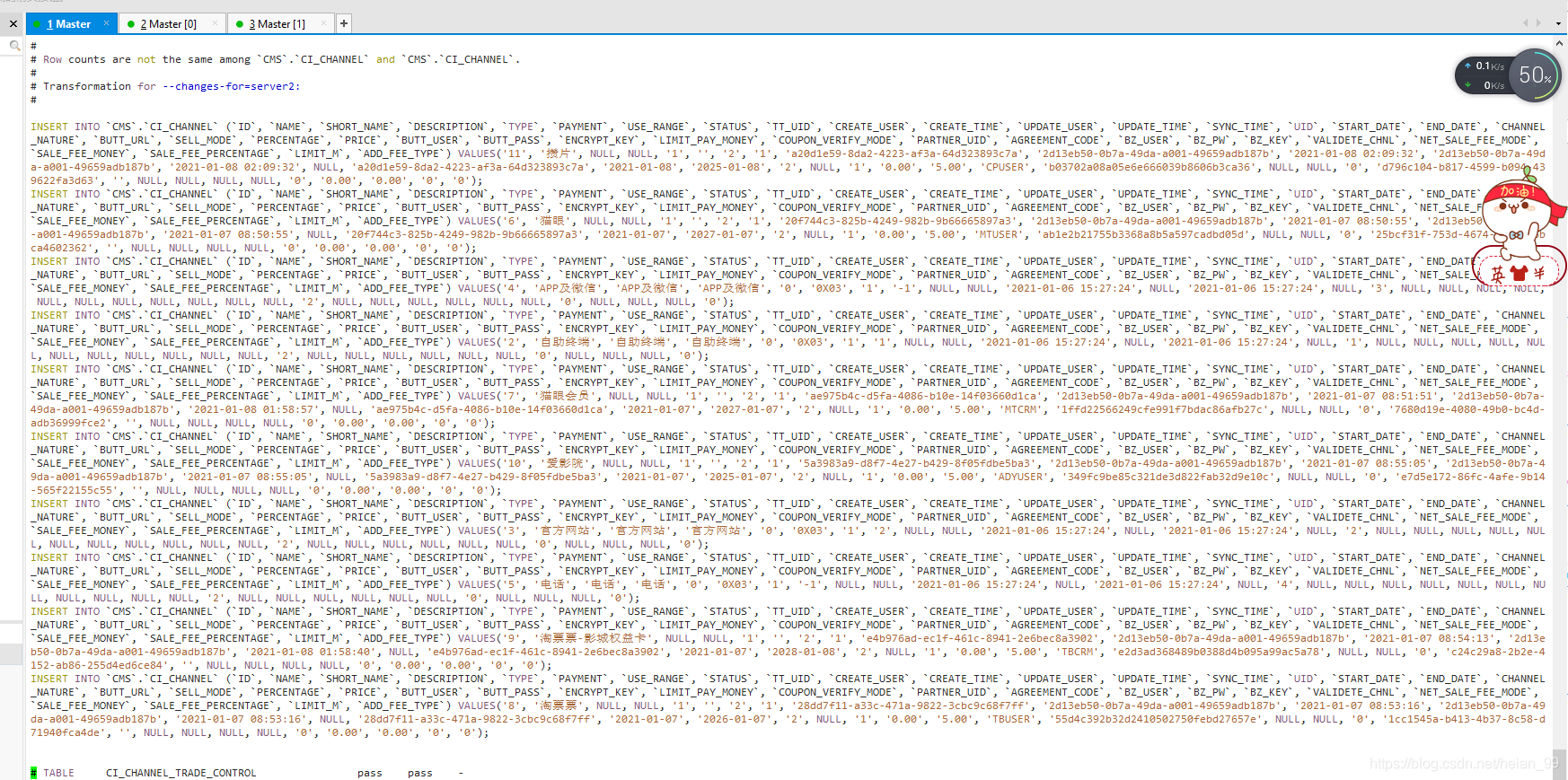Click the date '2028-01-08'
The width and height of the screenshot is (1568, 780).
point(803,652)
